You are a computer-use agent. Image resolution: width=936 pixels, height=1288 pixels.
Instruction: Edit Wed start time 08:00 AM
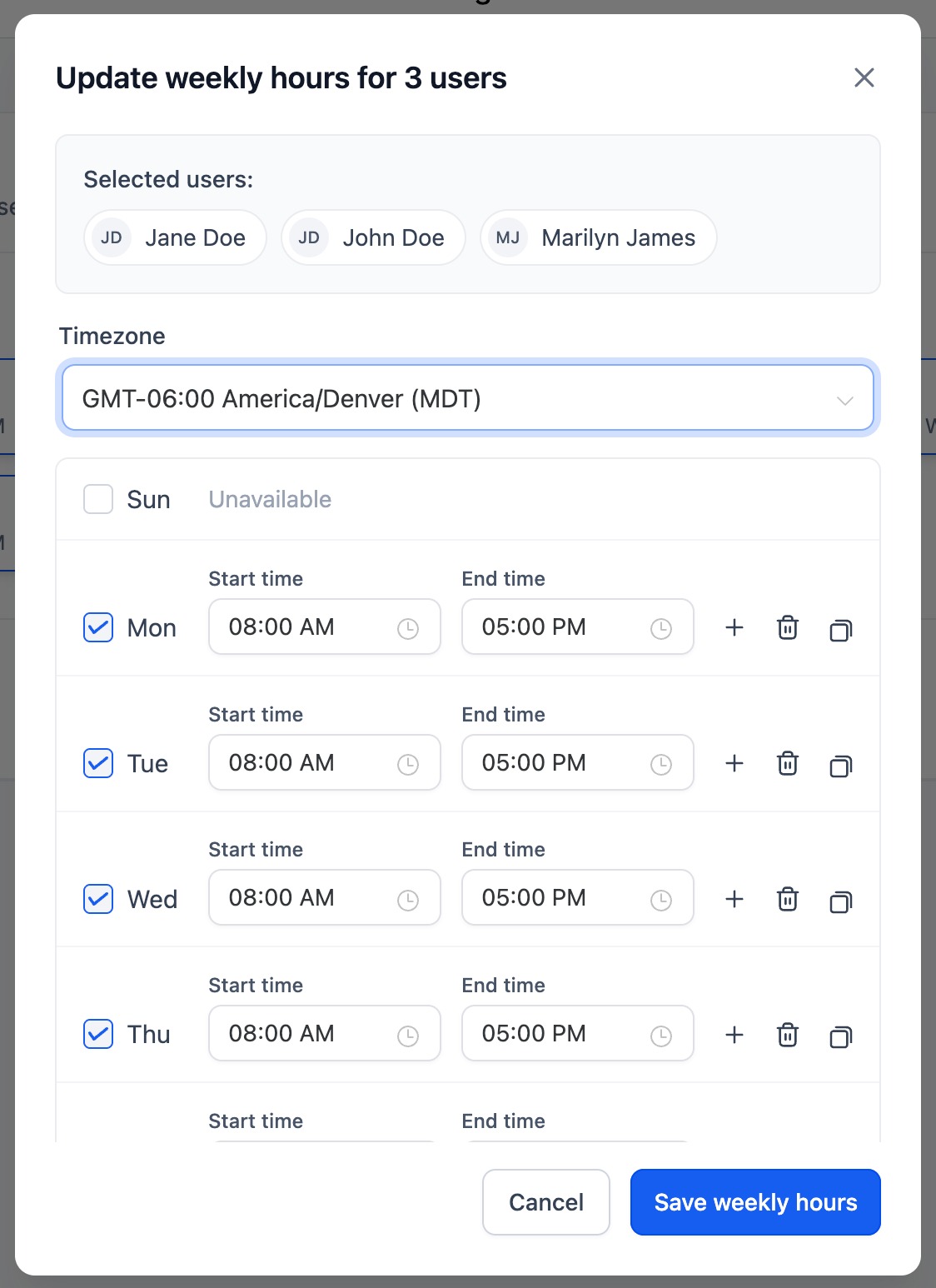(325, 897)
